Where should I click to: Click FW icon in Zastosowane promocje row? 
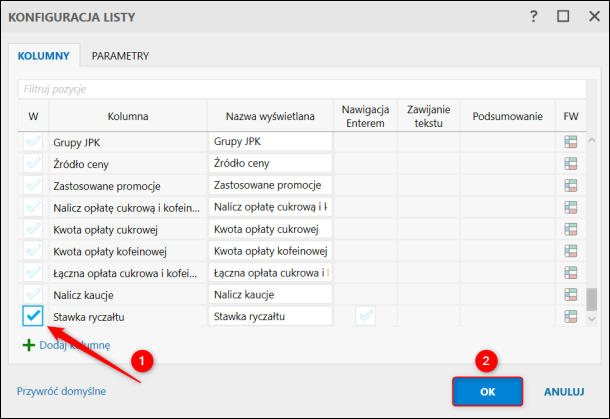[x=571, y=186]
